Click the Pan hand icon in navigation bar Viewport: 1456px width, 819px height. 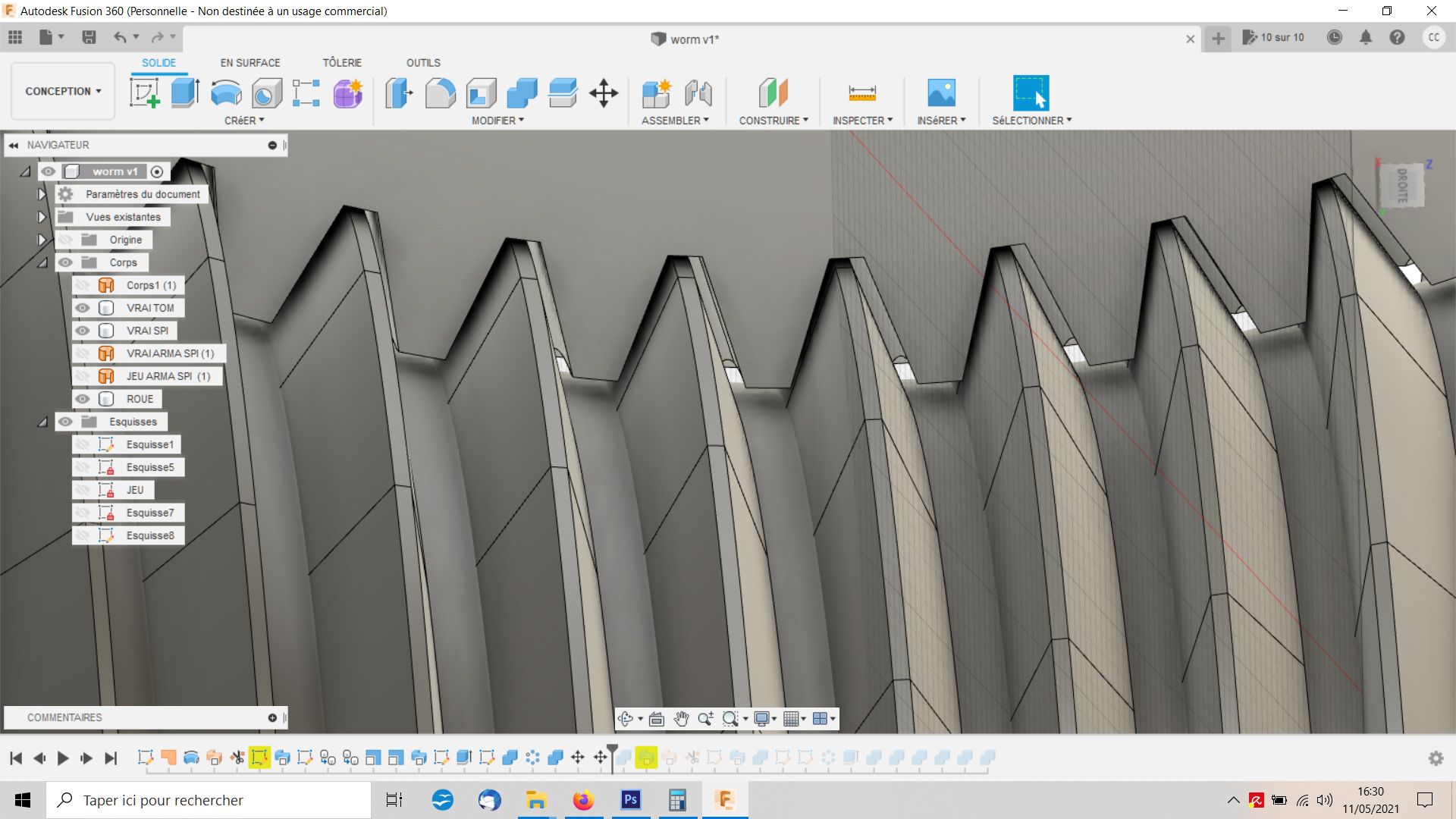(x=681, y=719)
